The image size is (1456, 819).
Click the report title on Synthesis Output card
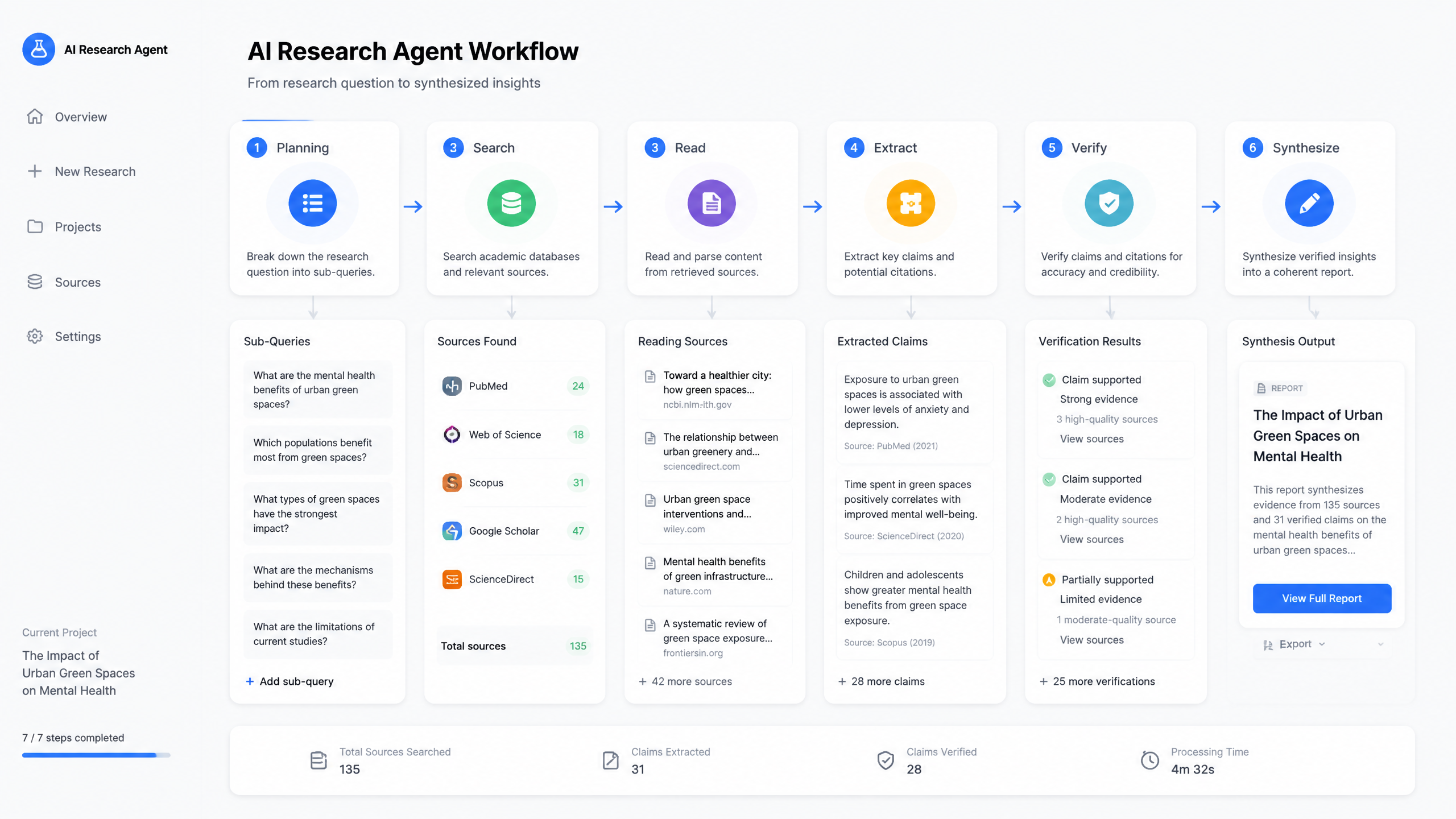[1317, 436]
